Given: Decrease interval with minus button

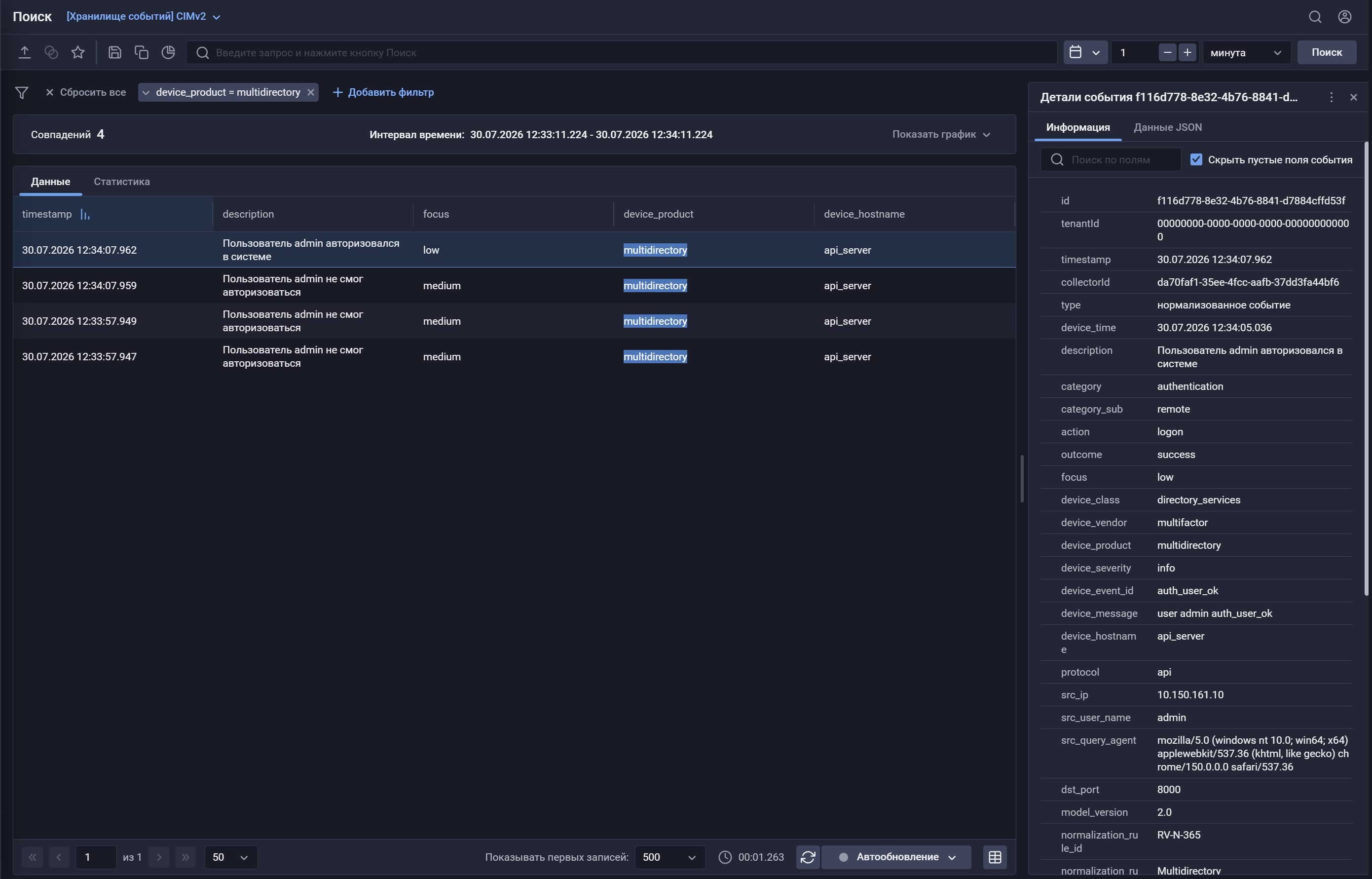Looking at the screenshot, I should [x=1167, y=52].
